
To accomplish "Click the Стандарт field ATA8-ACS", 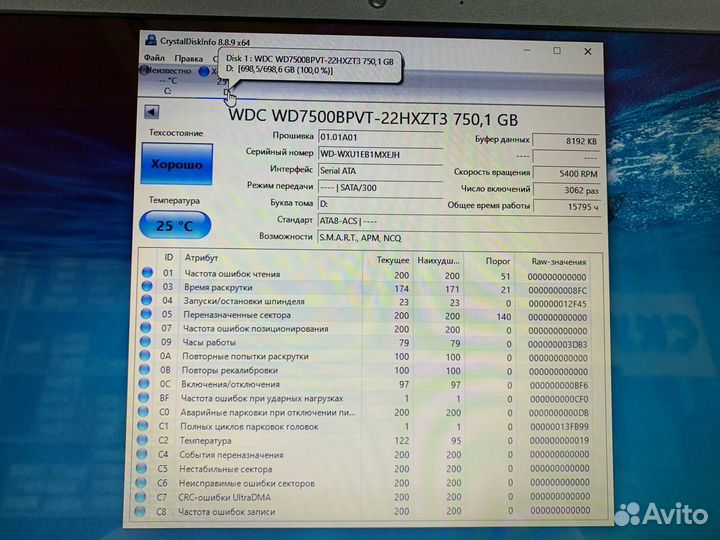I will pyautogui.click(x=459, y=221).
